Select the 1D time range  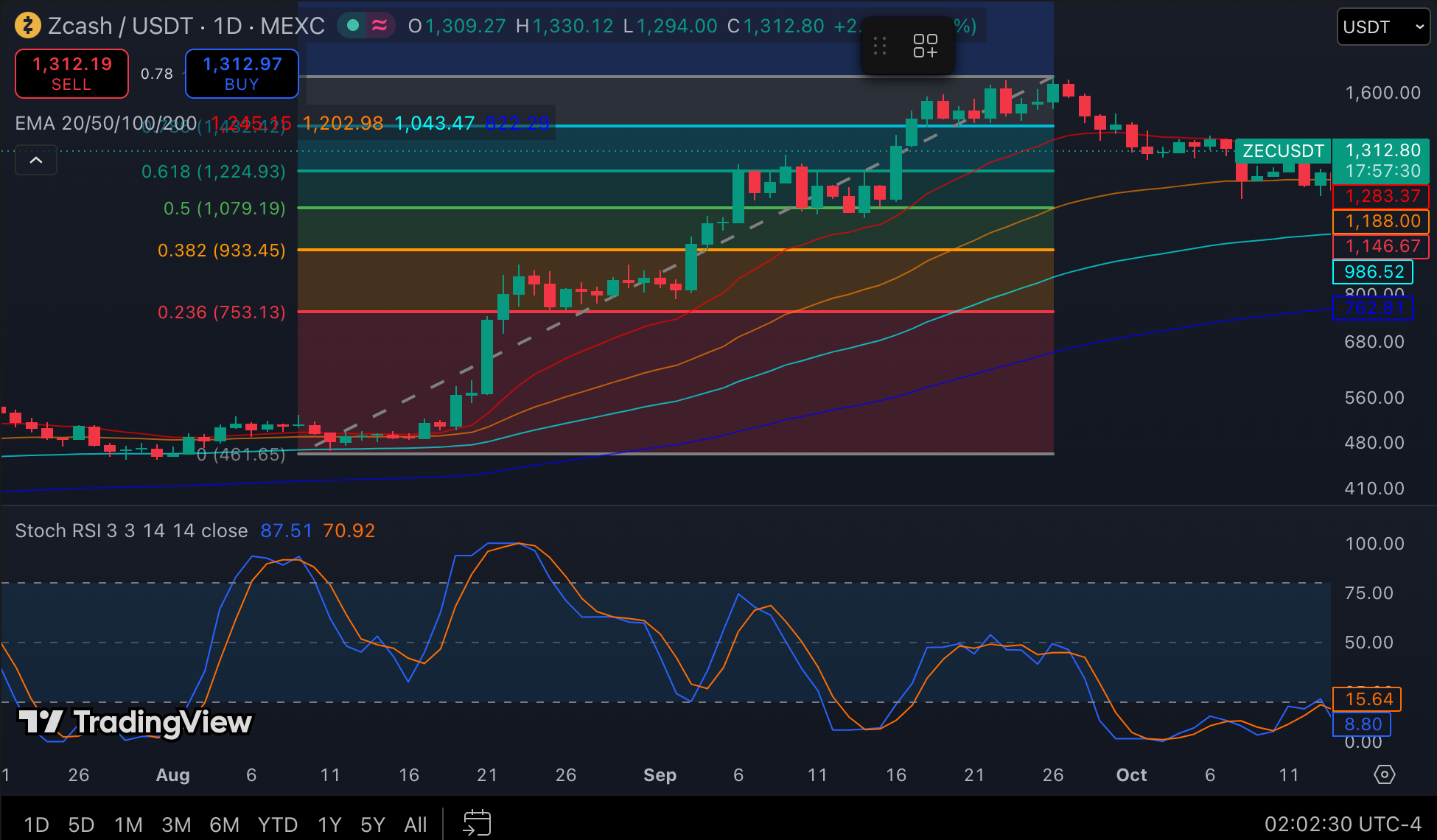36,825
